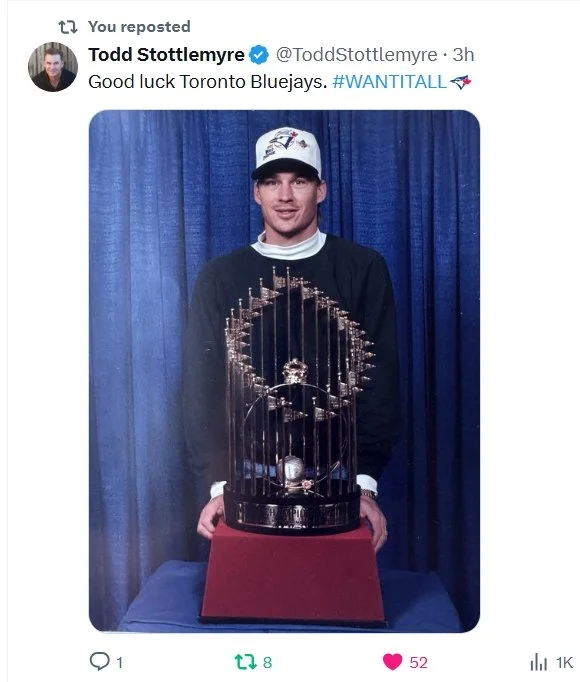Screen dimensions: 580x682
Task: Click the like count number 52
Action: click(x=418, y=662)
